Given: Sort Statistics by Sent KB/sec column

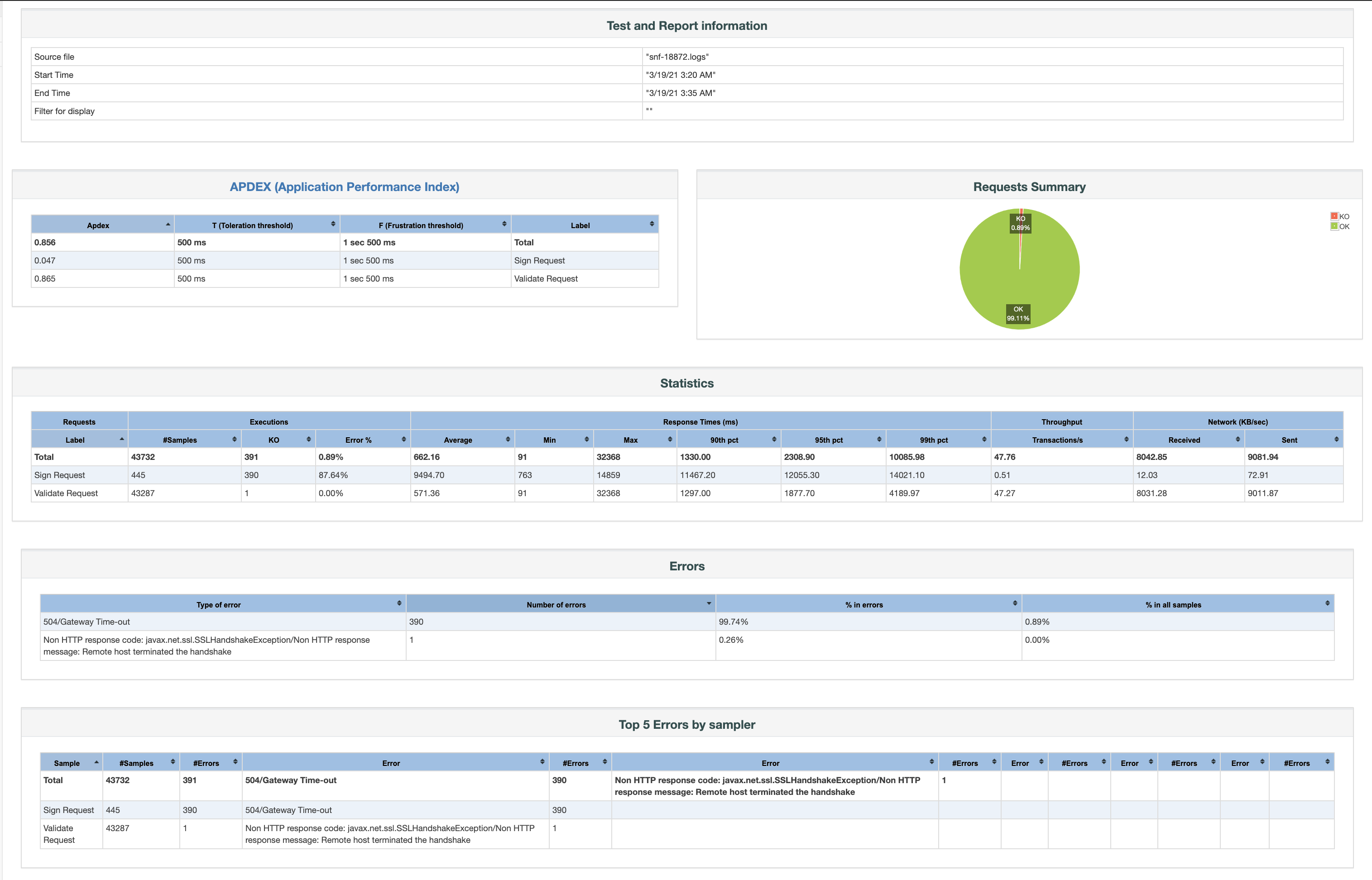Looking at the screenshot, I should pos(1337,440).
